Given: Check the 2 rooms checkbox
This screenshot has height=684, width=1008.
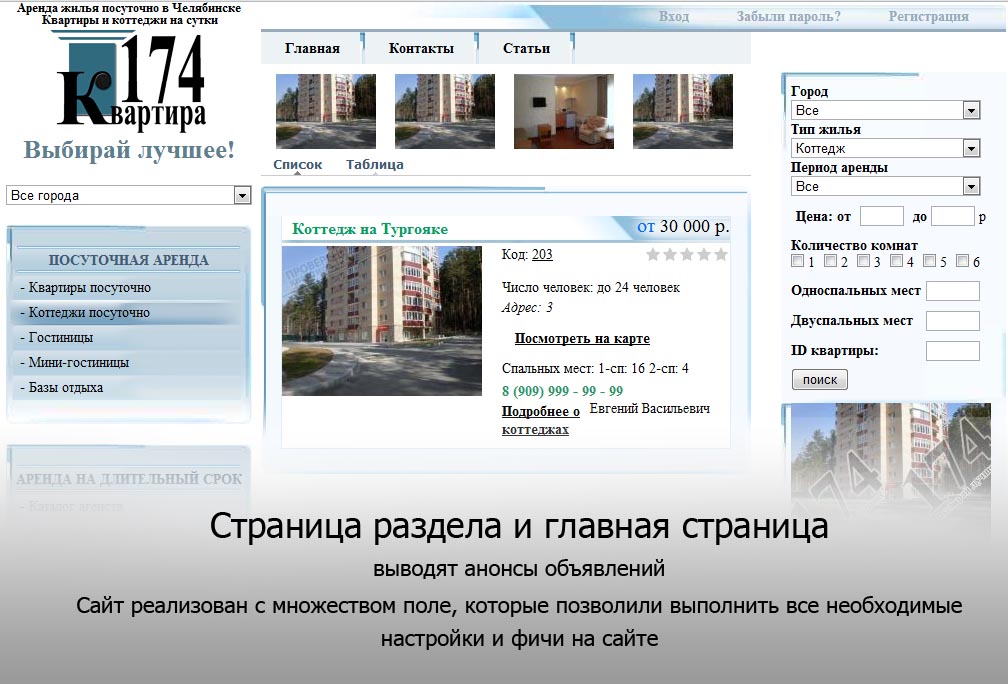Looking at the screenshot, I should pyautogui.click(x=831, y=260).
